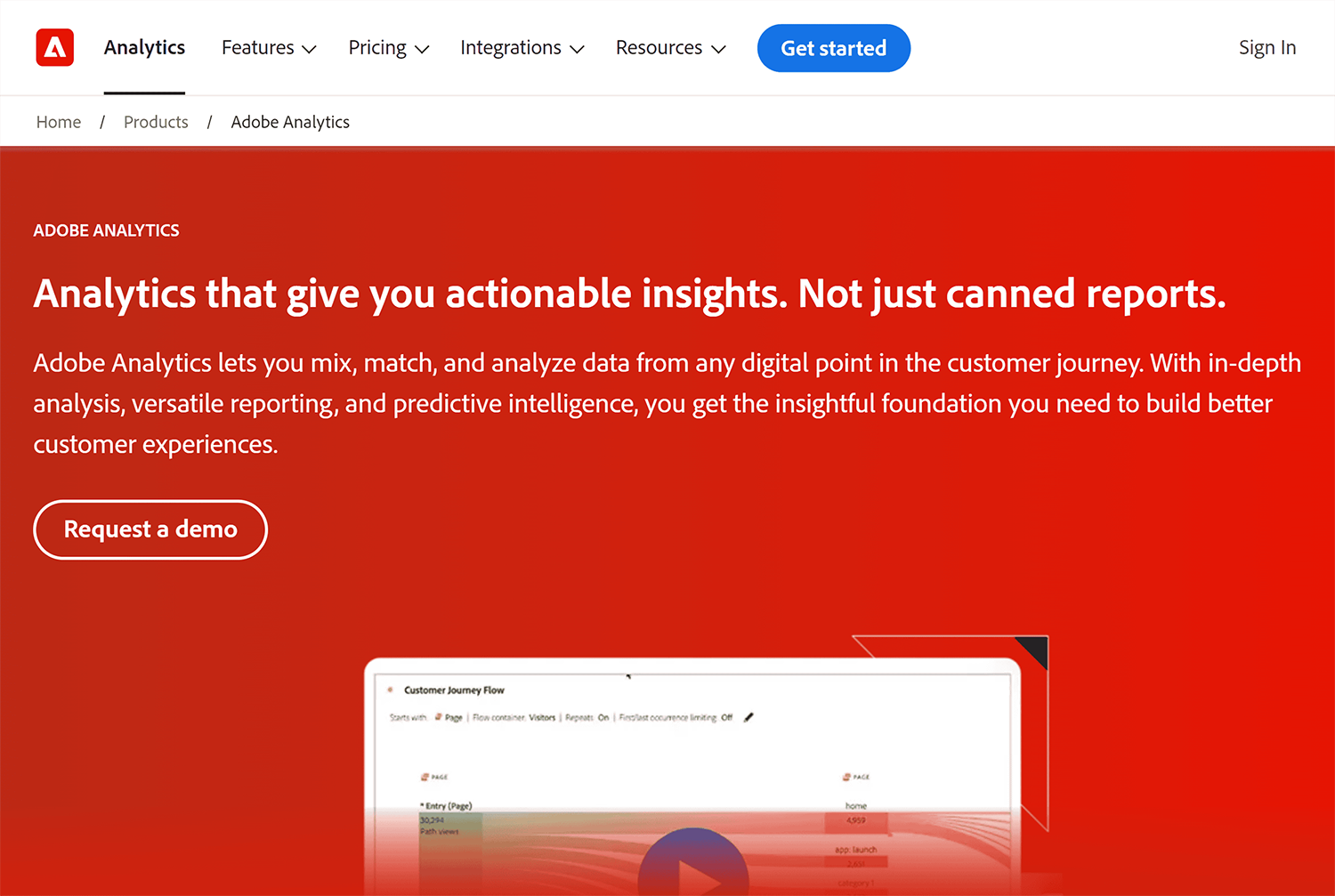Play the Customer Journey Flow video
This screenshot has width=1335, height=896.
[693, 862]
